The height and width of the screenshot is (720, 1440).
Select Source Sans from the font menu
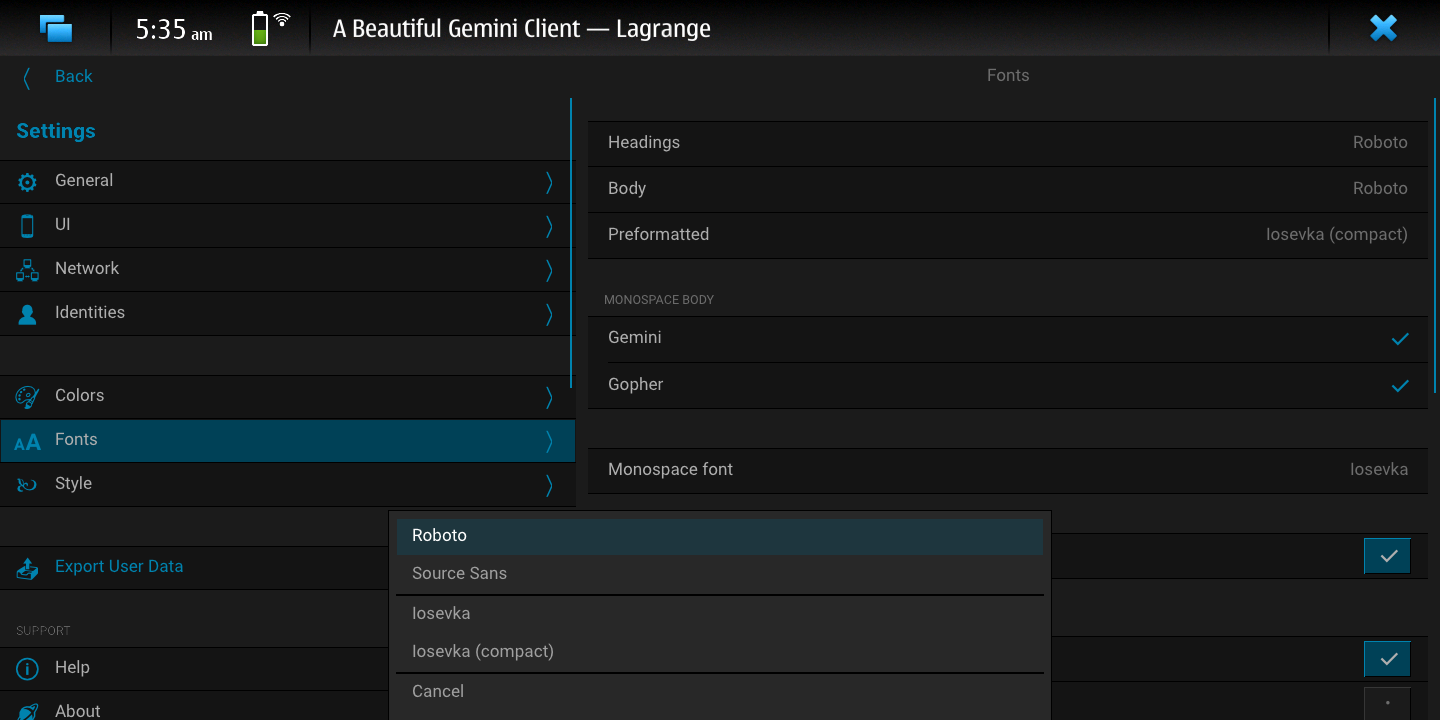[x=459, y=574]
